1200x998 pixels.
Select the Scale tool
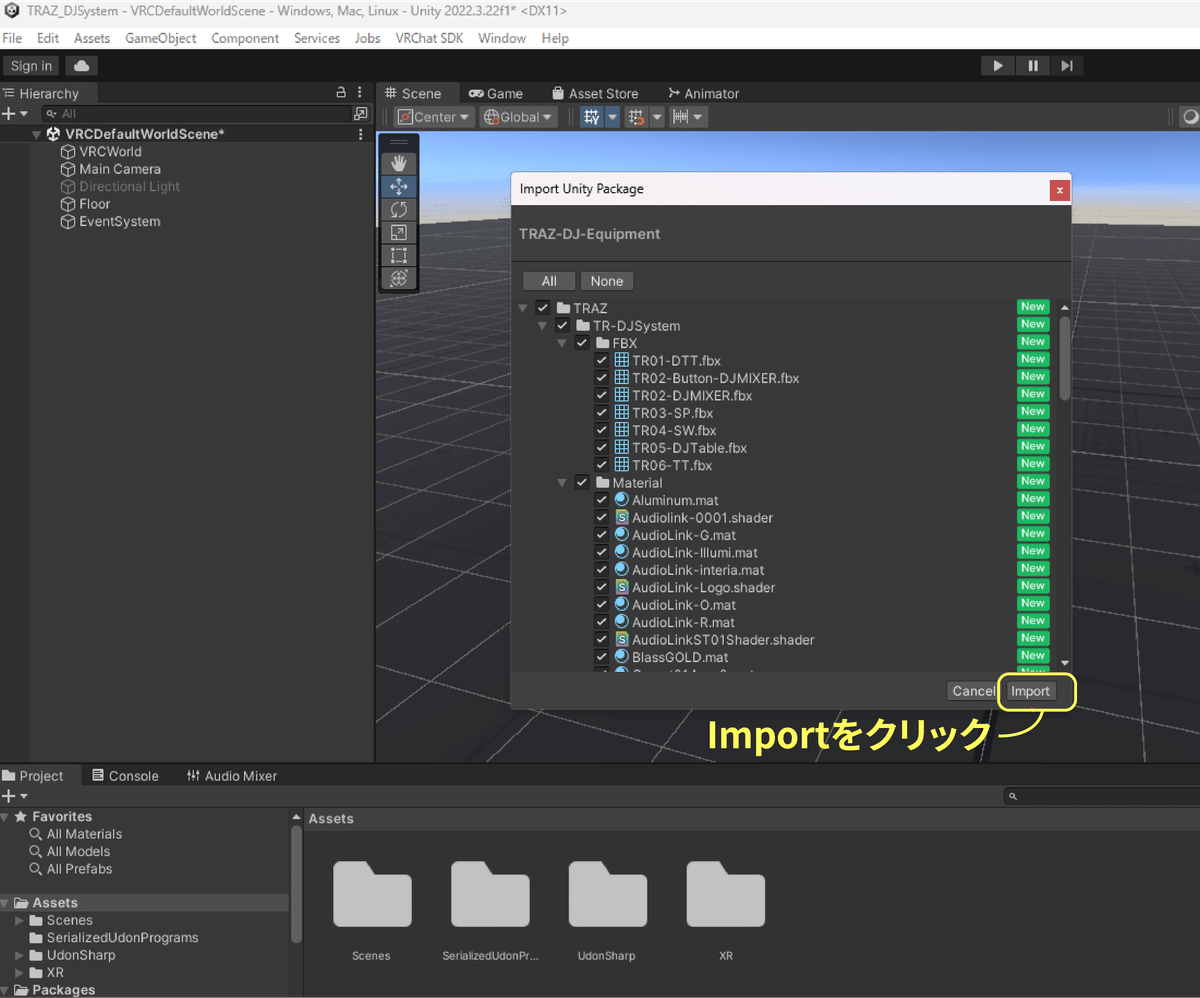398,232
